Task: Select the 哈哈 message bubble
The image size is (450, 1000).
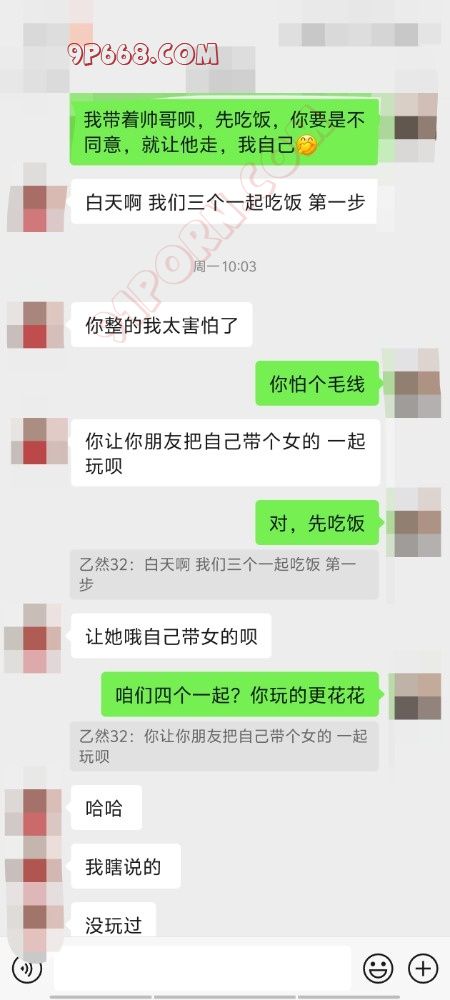Action: point(106,808)
